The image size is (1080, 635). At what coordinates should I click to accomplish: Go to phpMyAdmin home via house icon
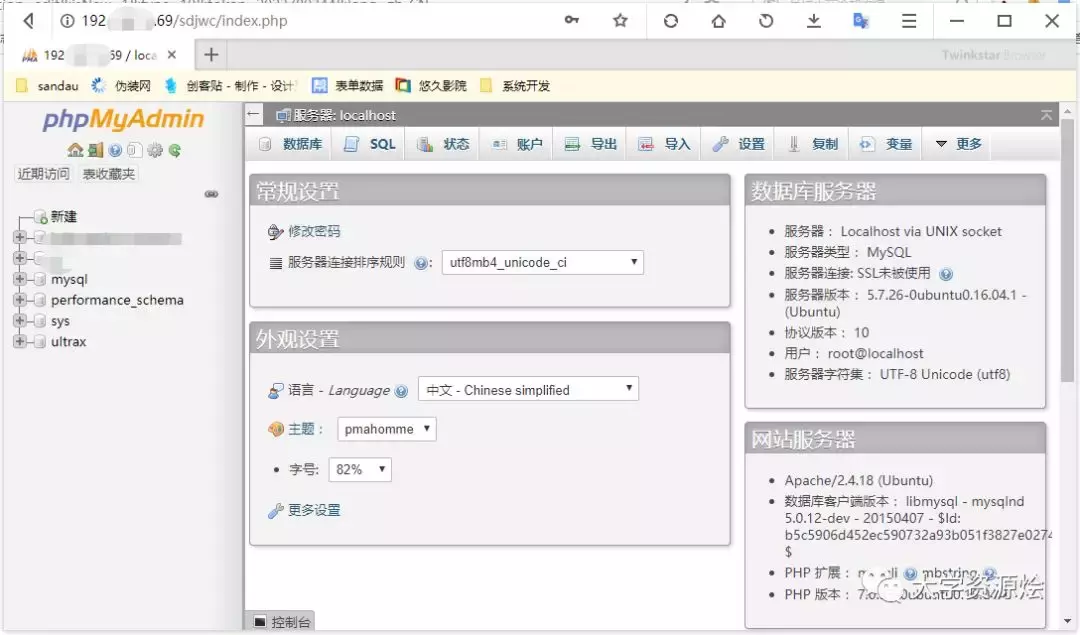pyautogui.click(x=75, y=150)
